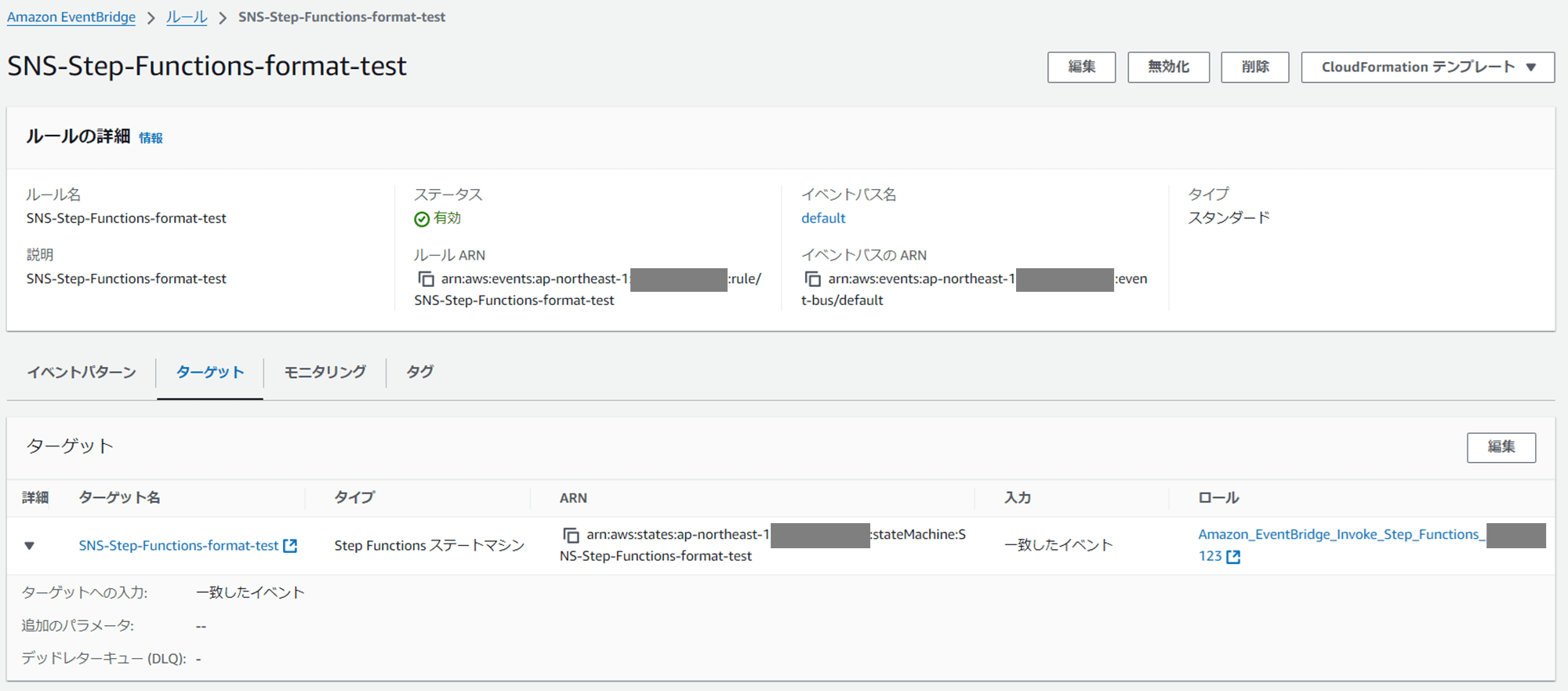Select the ターゲット tab
The height and width of the screenshot is (691, 1568).
point(210,372)
